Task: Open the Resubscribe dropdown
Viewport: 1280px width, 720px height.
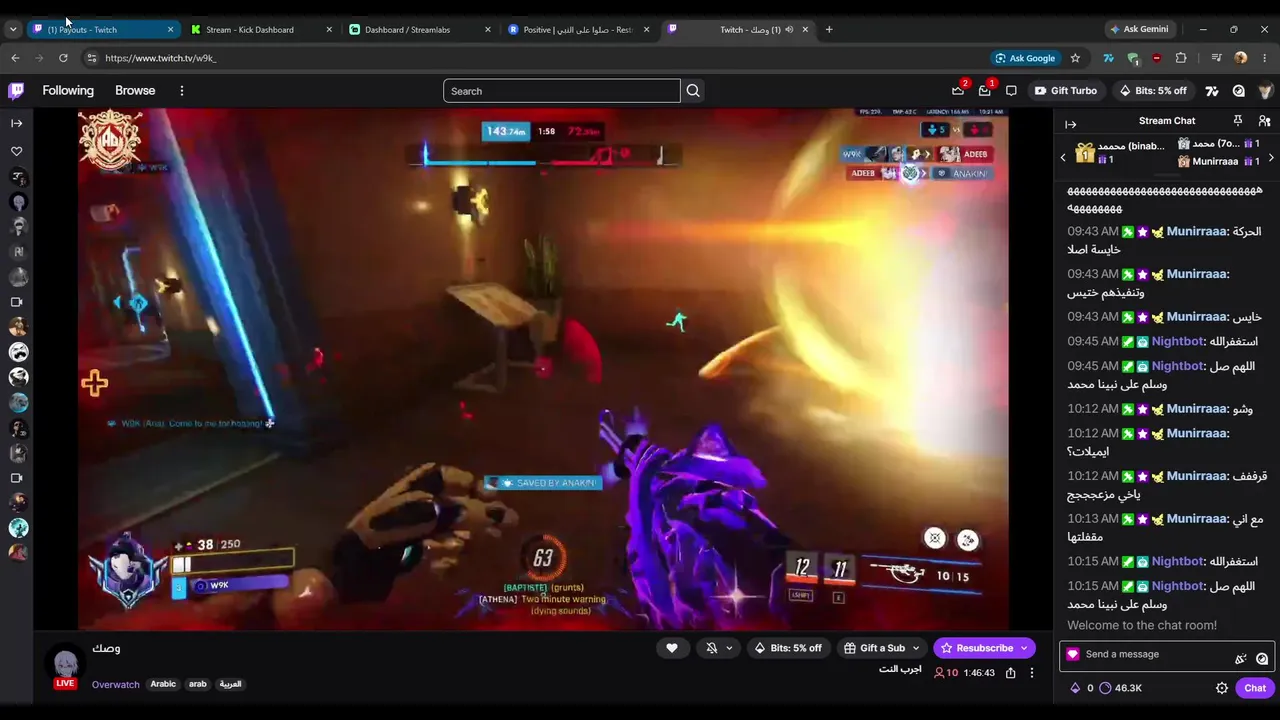Action: tap(1024, 648)
